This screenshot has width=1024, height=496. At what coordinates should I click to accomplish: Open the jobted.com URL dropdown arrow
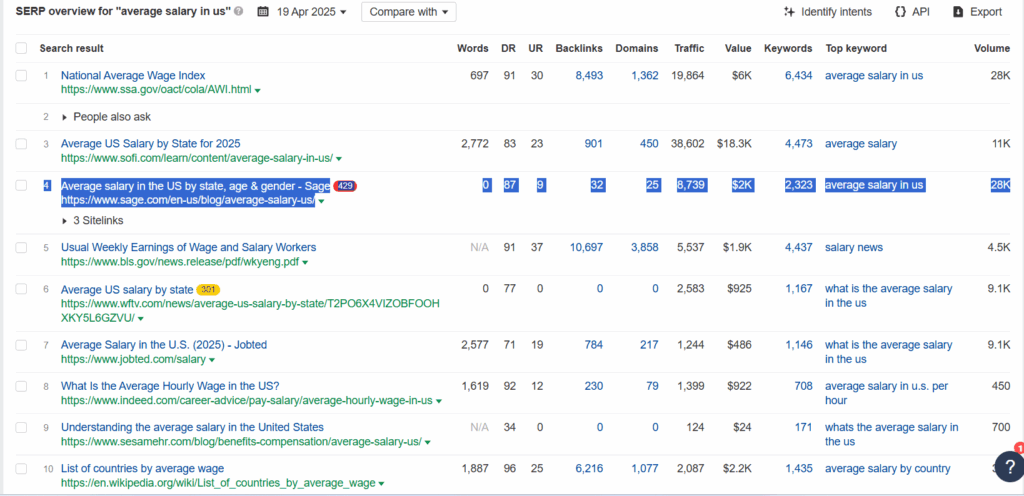(212, 360)
